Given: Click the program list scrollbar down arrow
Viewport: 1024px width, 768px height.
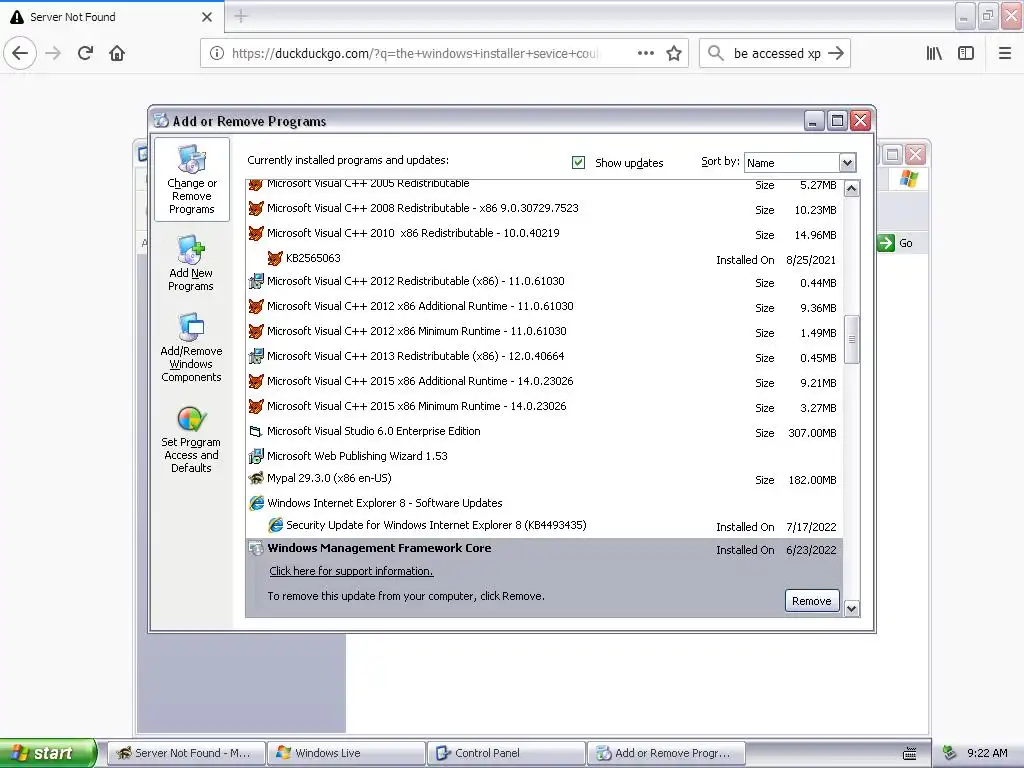Looking at the screenshot, I should [852, 609].
